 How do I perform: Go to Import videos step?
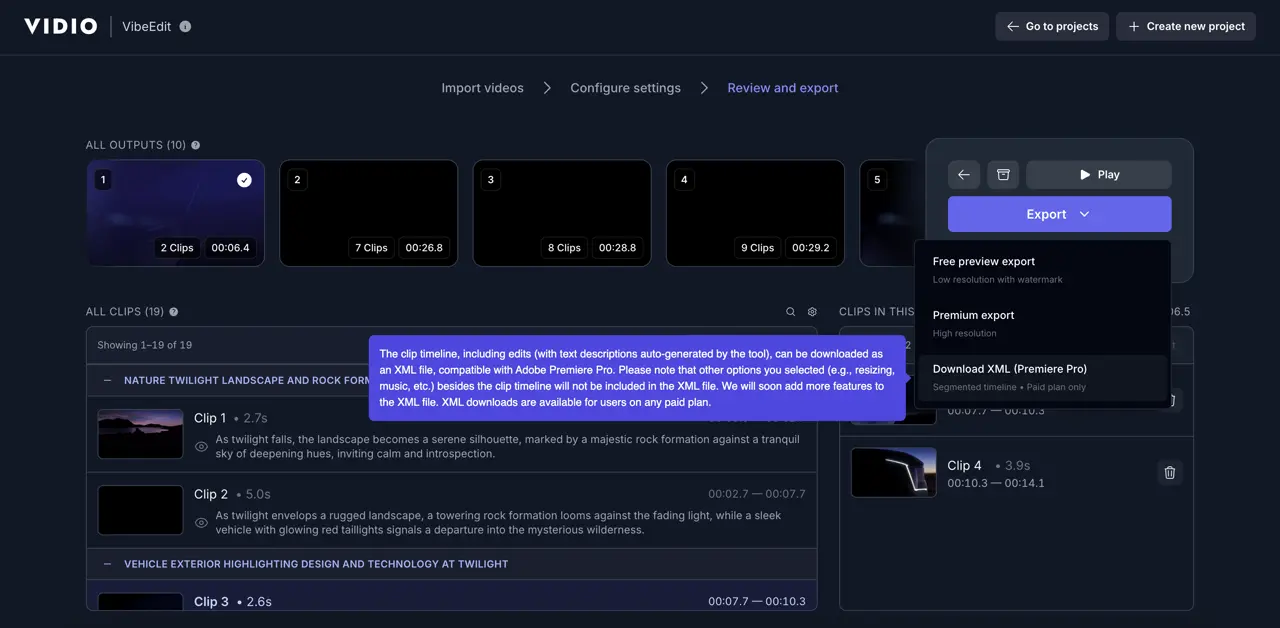tap(482, 88)
